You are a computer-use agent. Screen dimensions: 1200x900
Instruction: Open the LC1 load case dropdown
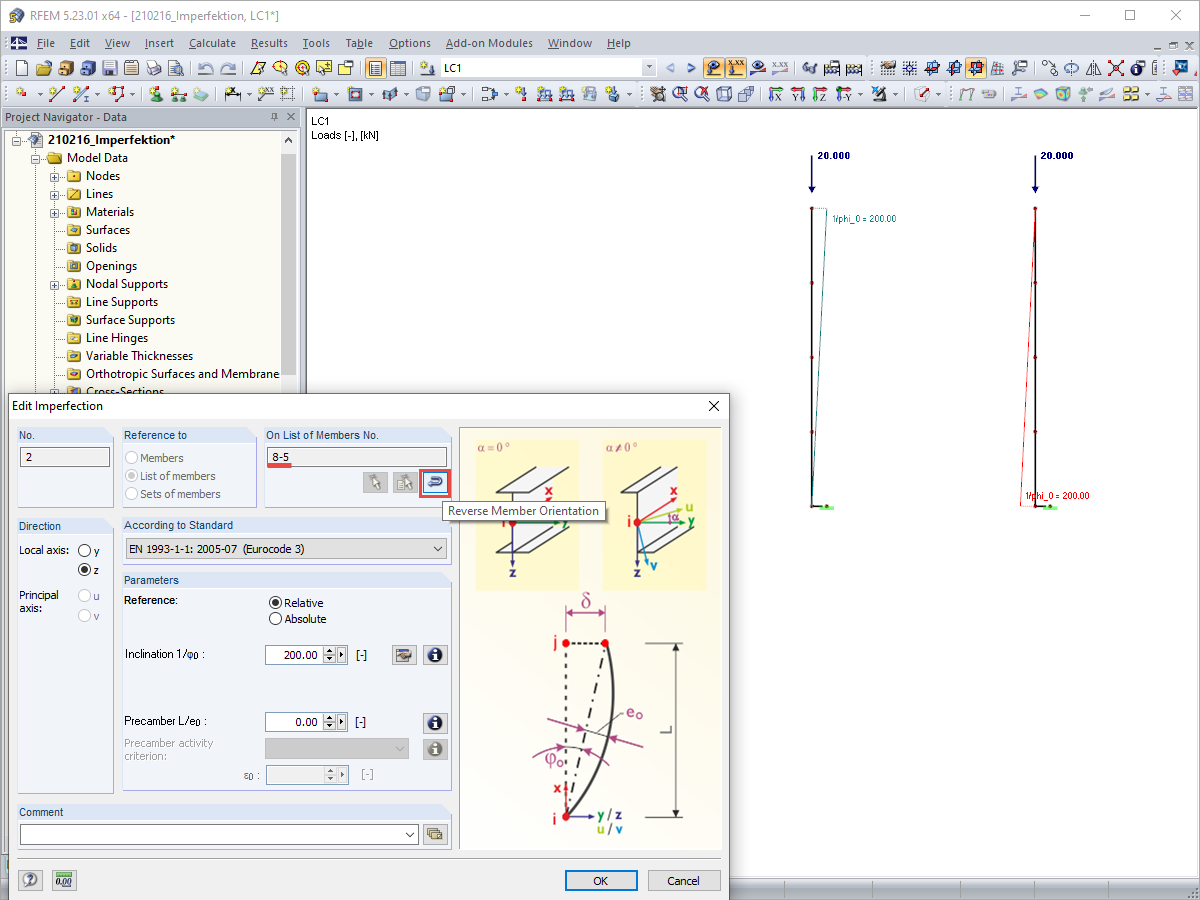click(x=648, y=68)
